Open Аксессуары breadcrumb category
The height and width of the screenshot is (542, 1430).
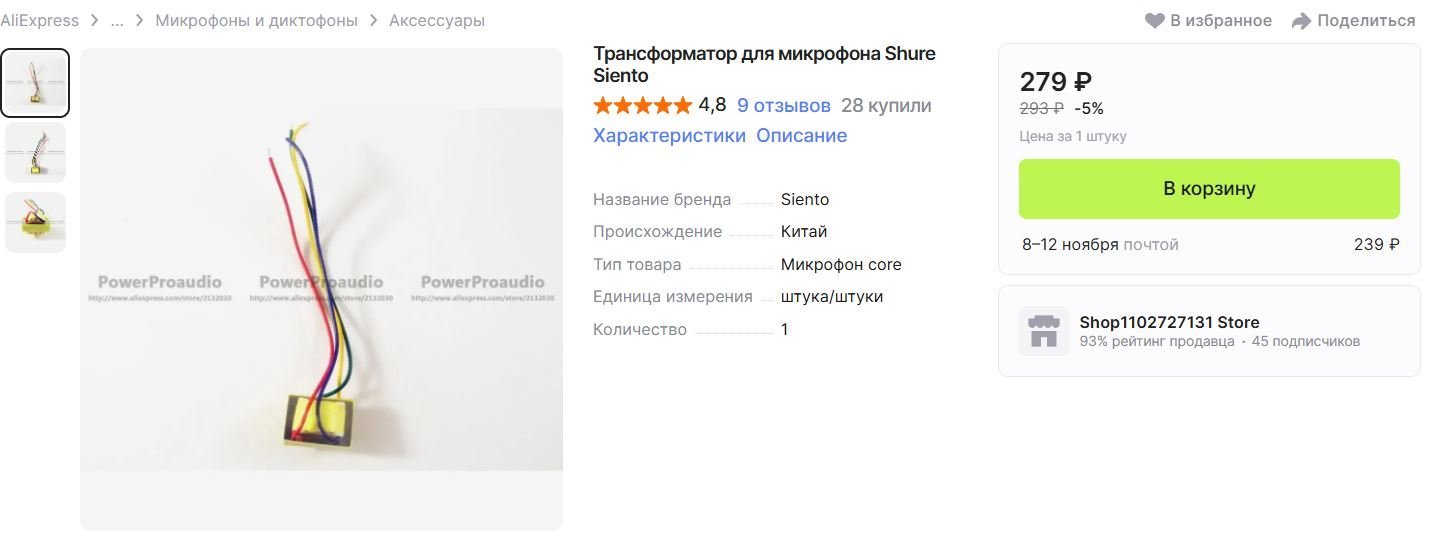pyautogui.click(x=436, y=20)
